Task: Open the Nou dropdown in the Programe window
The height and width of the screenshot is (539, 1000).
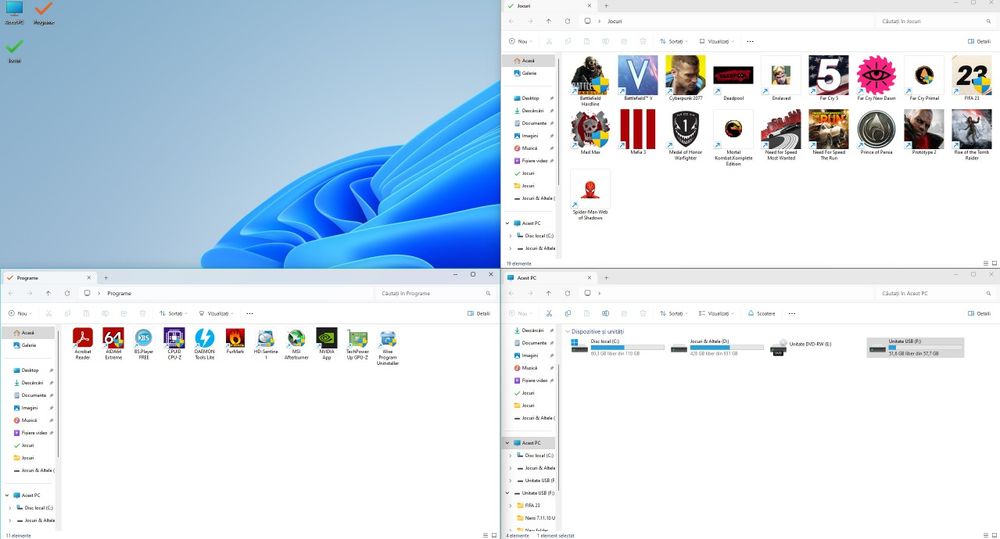Action: (20, 314)
